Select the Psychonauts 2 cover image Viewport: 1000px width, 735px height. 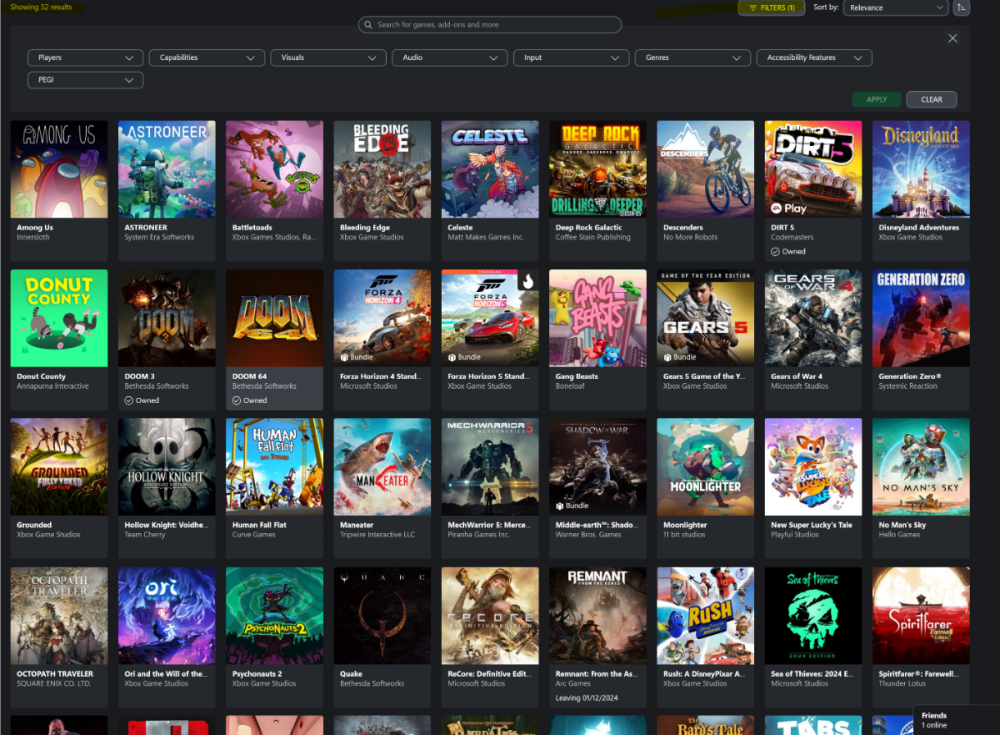(x=275, y=616)
